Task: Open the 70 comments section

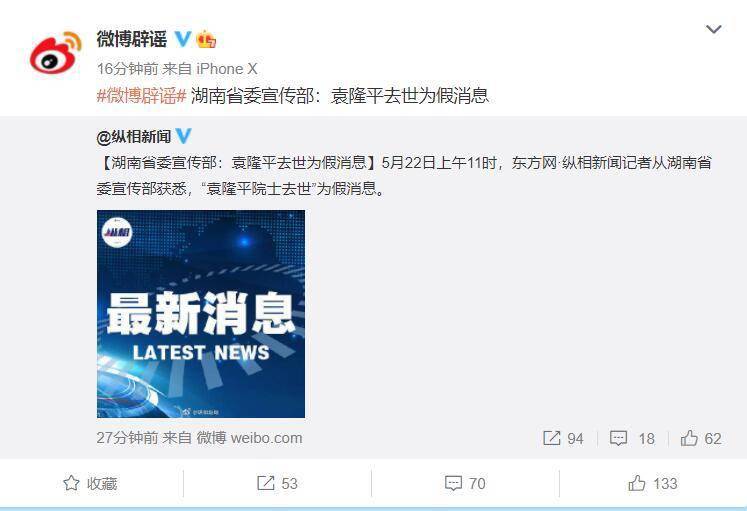Action: click(465, 484)
